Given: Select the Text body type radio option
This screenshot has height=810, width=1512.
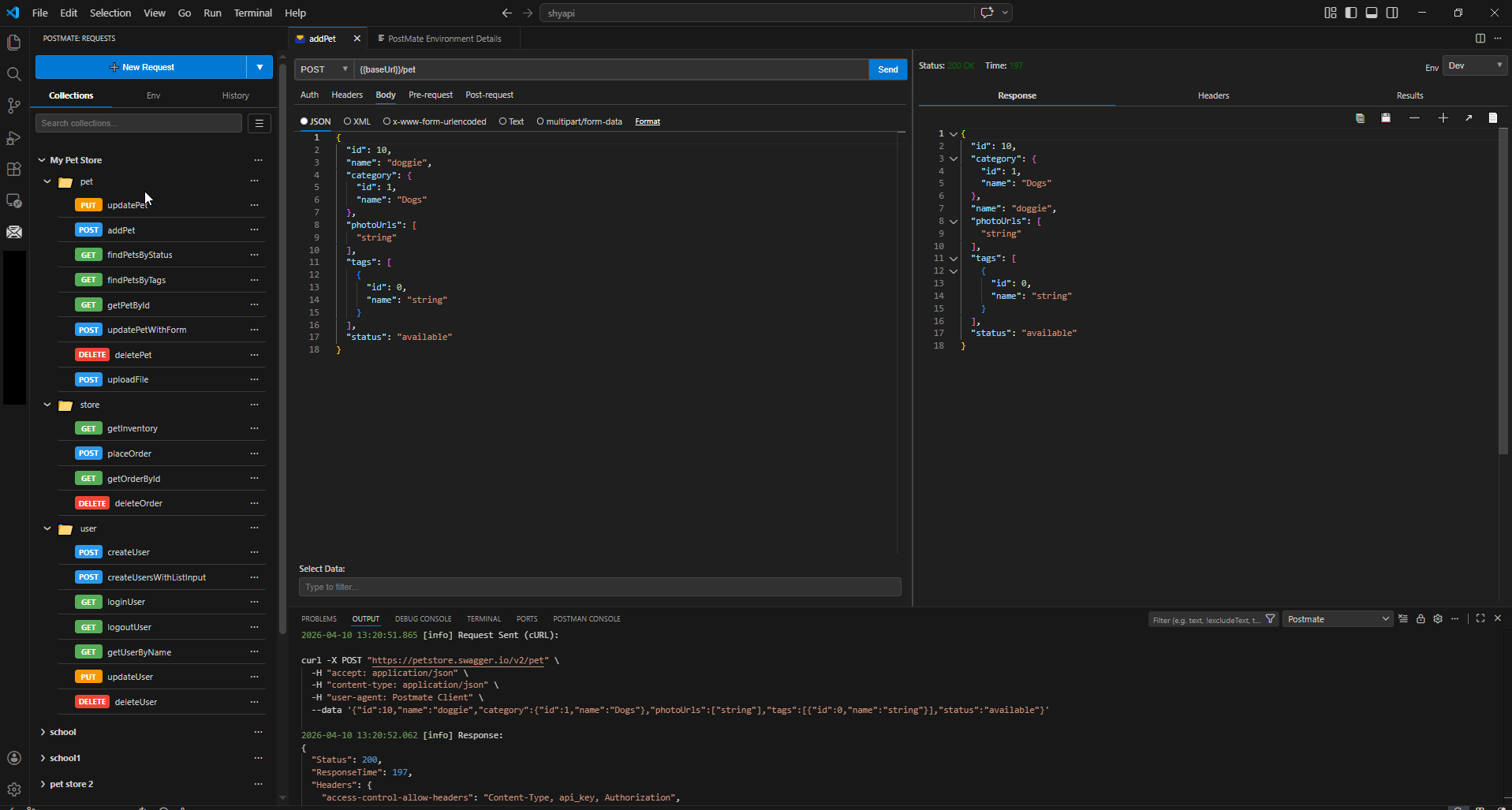Looking at the screenshot, I should pos(503,121).
